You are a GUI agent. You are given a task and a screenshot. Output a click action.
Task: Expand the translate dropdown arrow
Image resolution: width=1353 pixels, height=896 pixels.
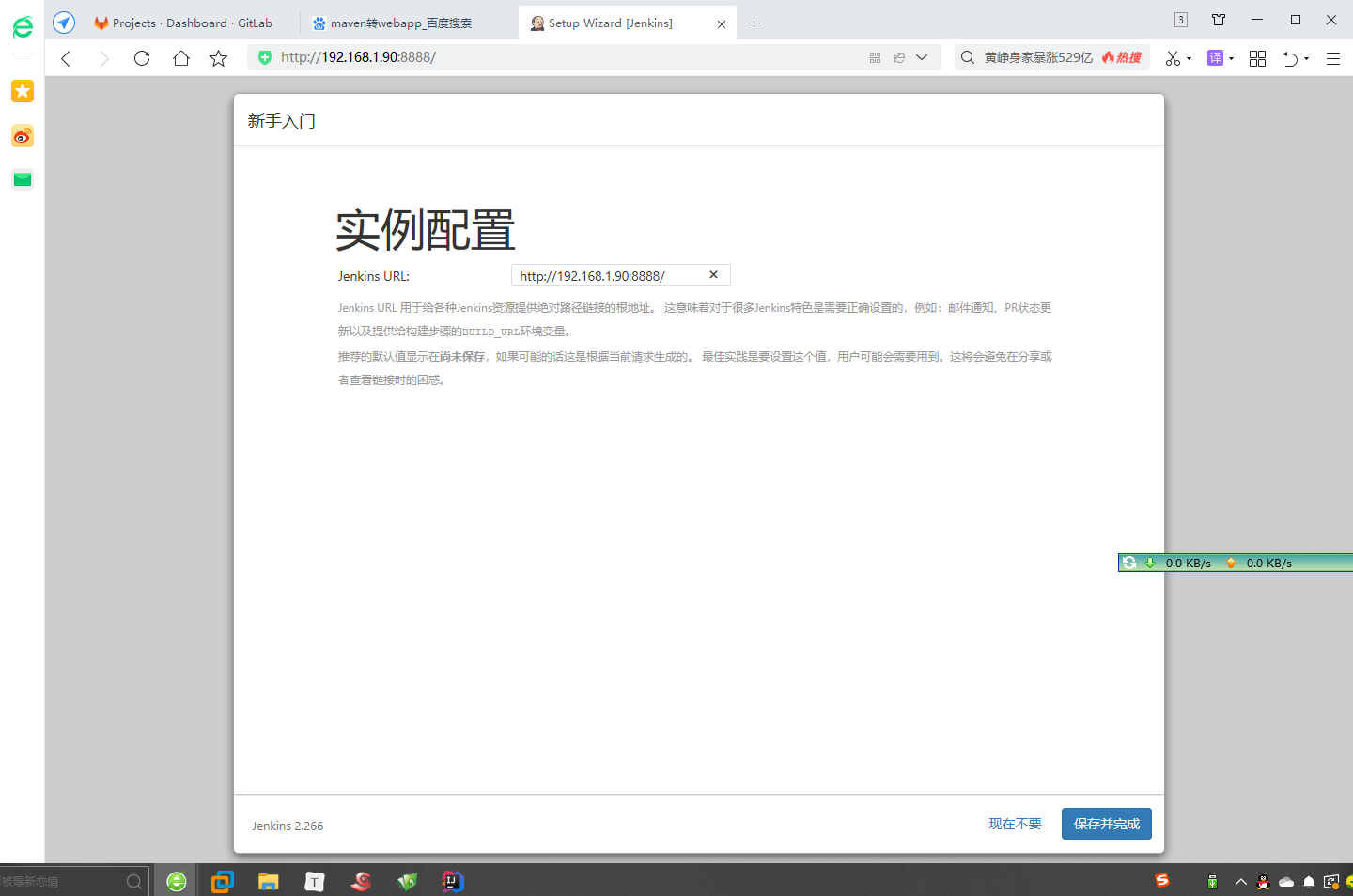pyautogui.click(x=1231, y=59)
